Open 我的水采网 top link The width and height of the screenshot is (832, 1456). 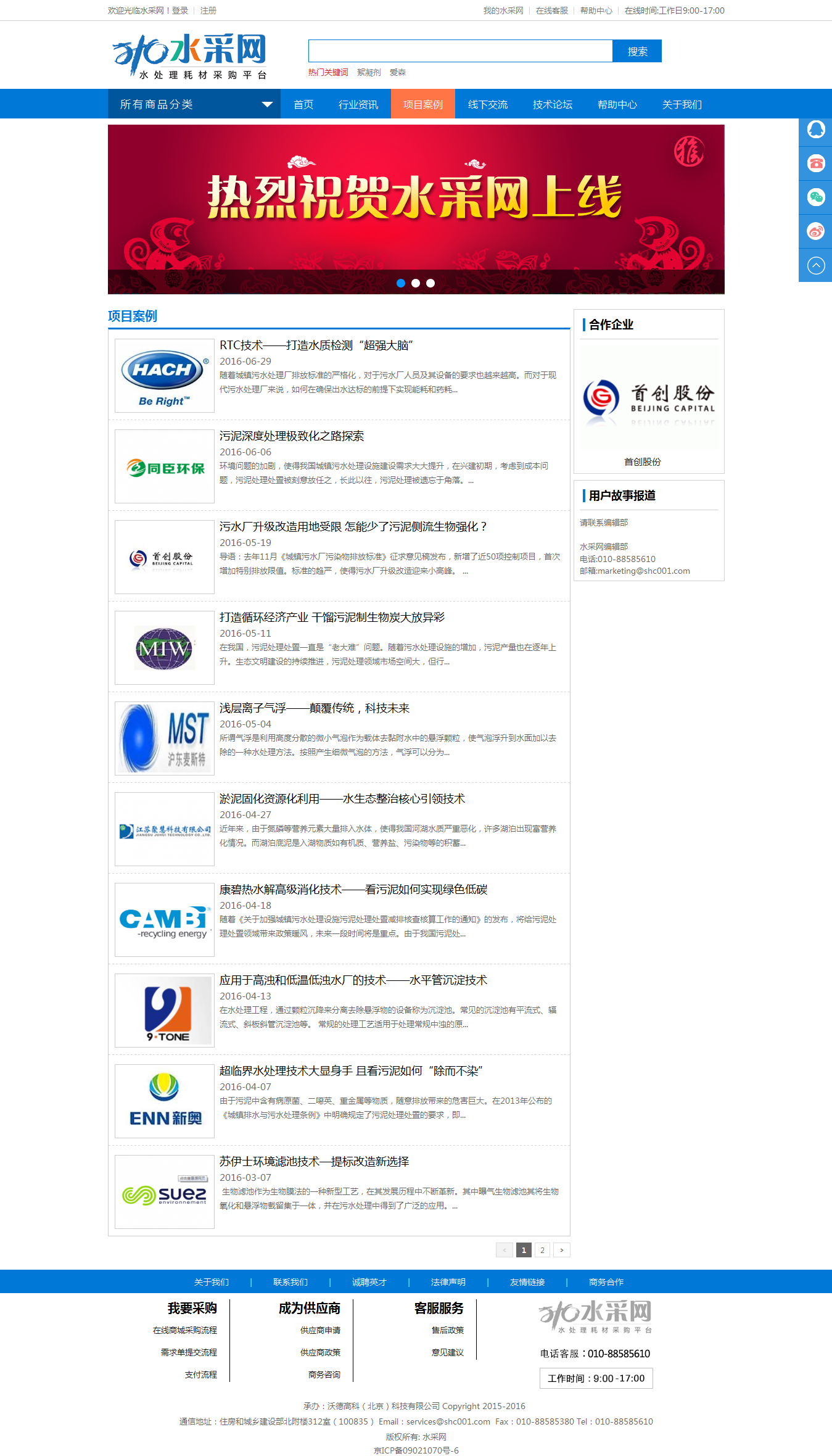pyautogui.click(x=503, y=10)
